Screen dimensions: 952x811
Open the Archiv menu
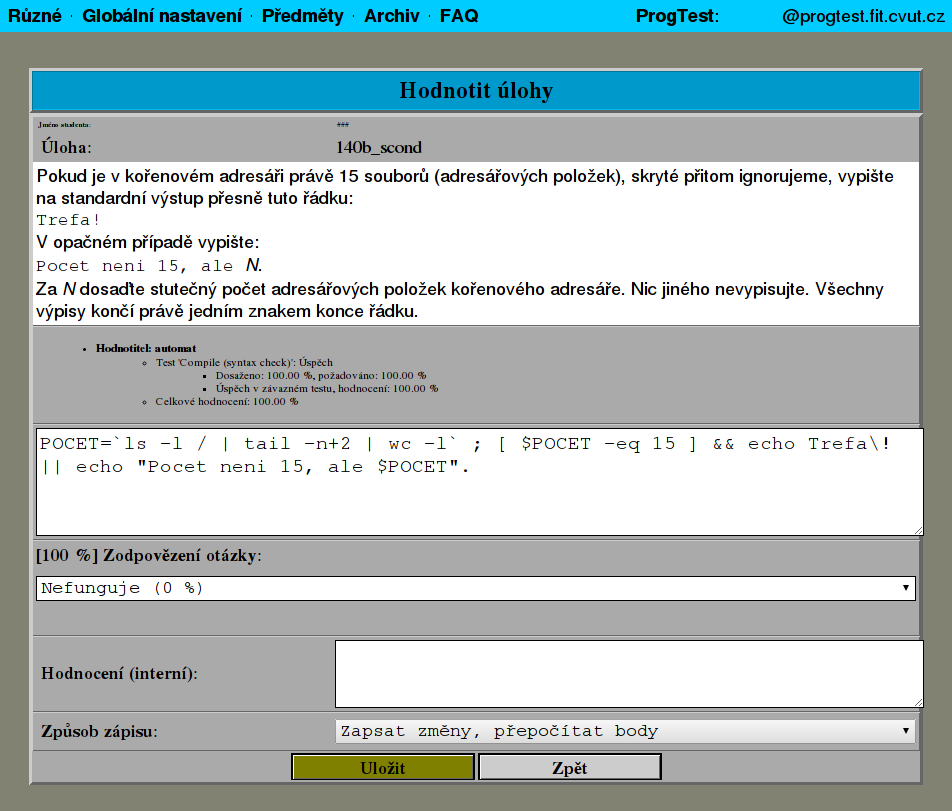pyautogui.click(x=390, y=16)
